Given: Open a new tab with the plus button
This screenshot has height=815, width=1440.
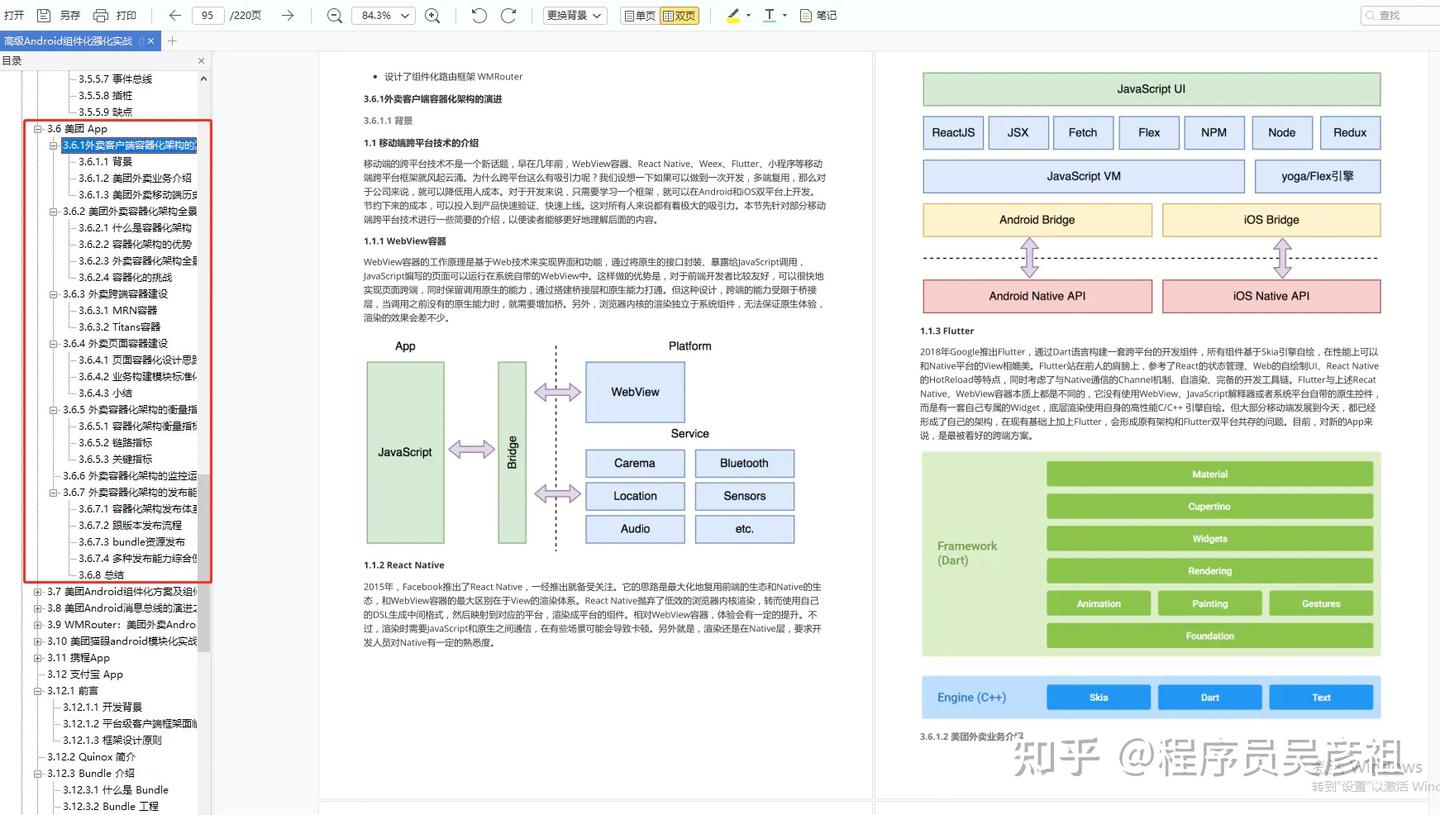Looking at the screenshot, I should [x=171, y=41].
